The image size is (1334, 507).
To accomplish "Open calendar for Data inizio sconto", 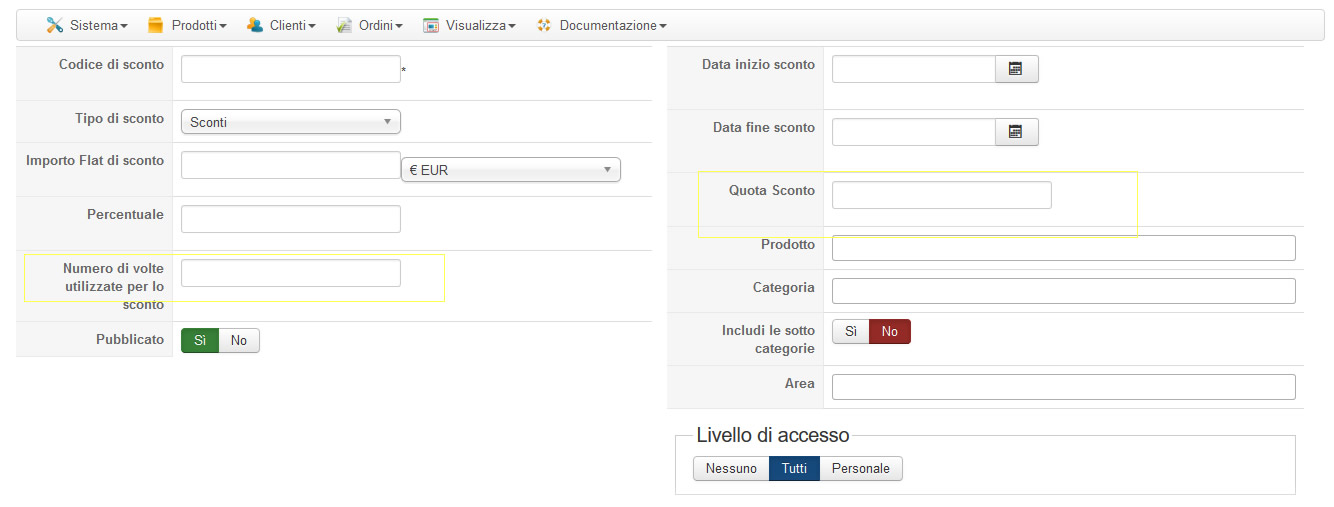I will click(1016, 69).
